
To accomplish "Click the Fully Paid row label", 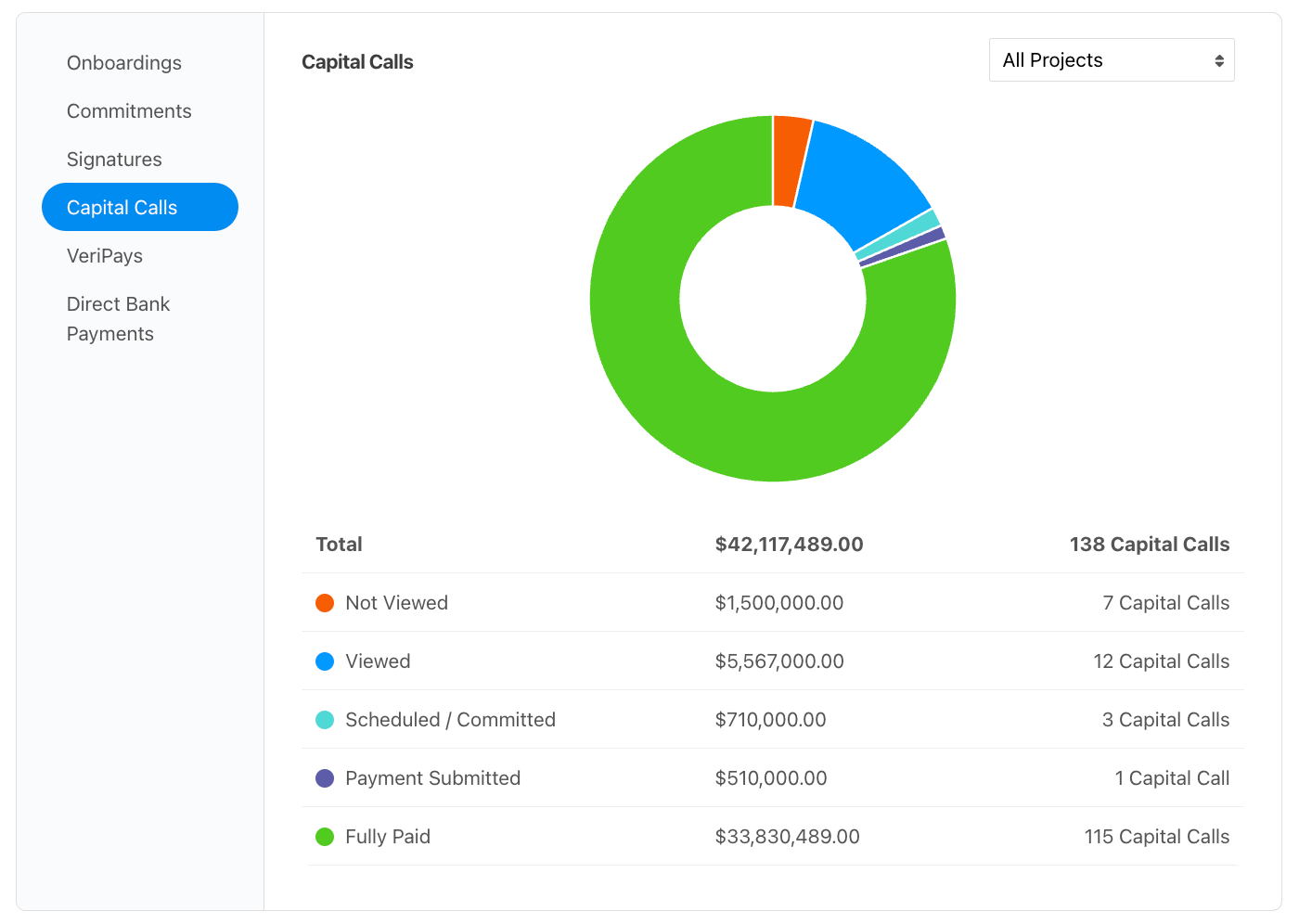I will (388, 837).
